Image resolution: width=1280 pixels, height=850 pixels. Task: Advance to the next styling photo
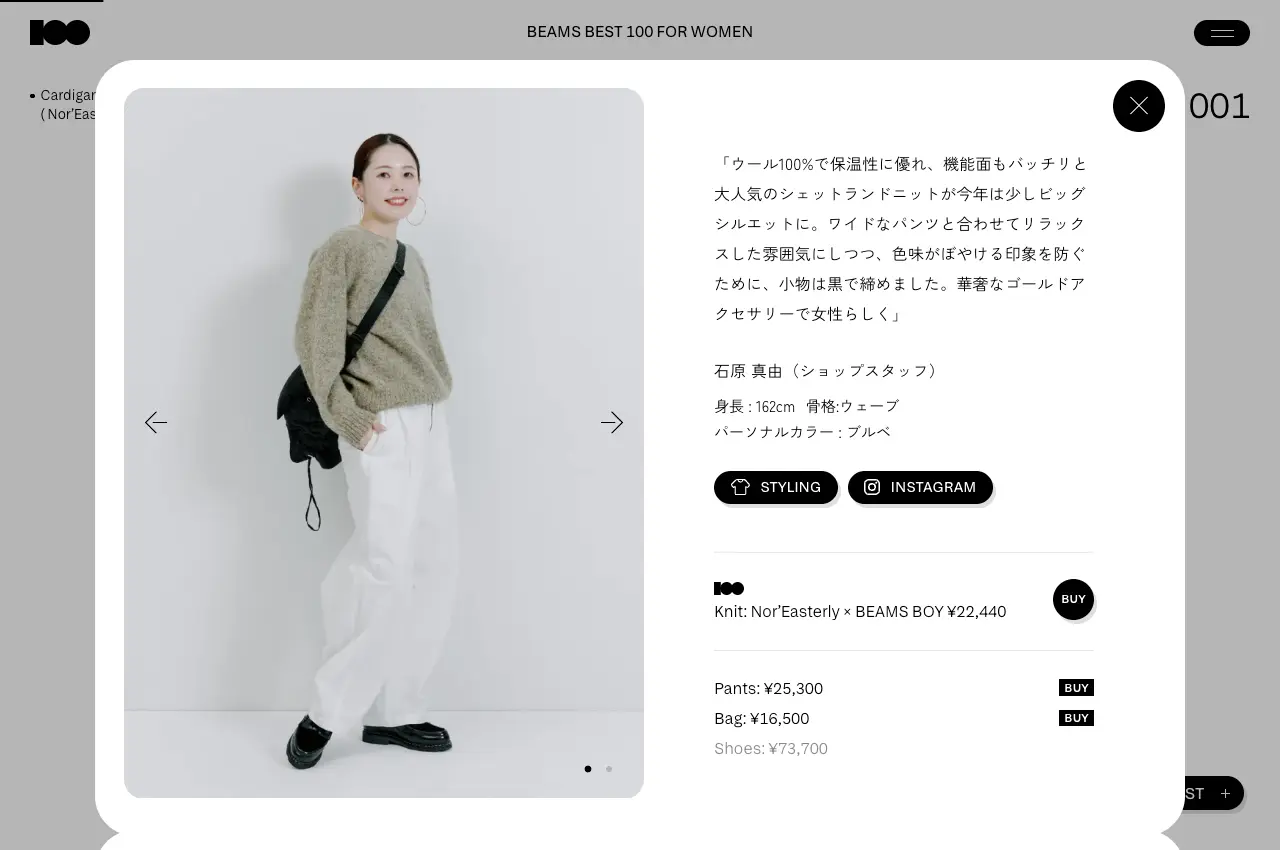click(x=612, y=423)
